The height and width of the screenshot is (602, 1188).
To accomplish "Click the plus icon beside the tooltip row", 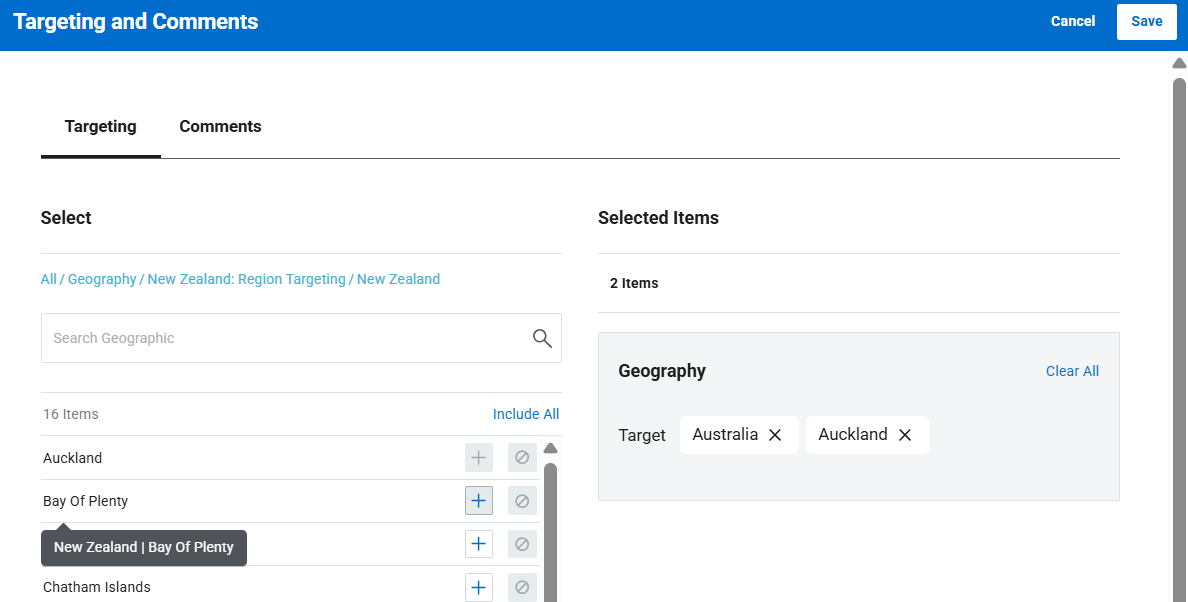I will pyautogui.click(x=479, y=544).
